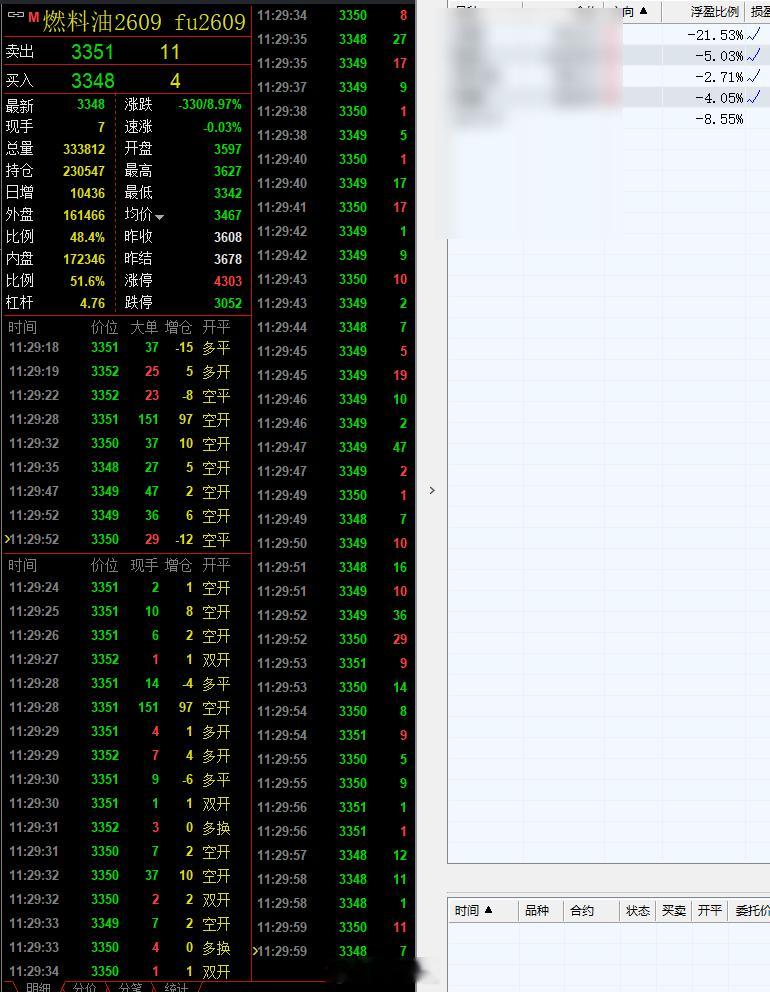This screenshot has width=770, height=992.
Task: Click the 均价 value 3467
Action: click(x=228, y=215)
